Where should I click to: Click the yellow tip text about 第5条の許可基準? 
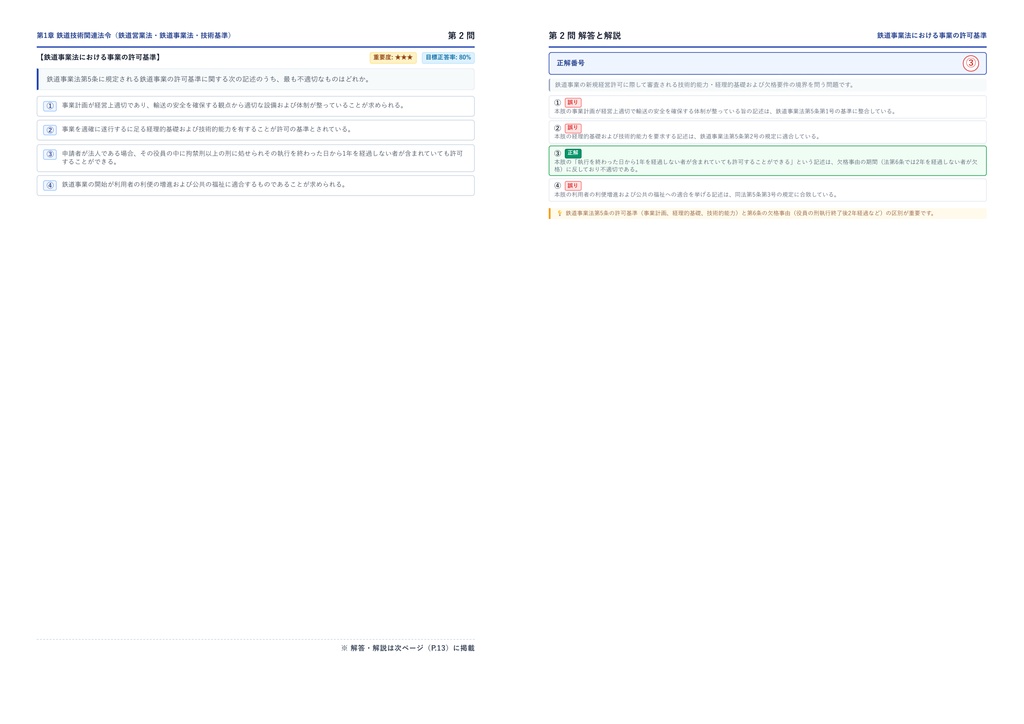[x=750, y=213]
